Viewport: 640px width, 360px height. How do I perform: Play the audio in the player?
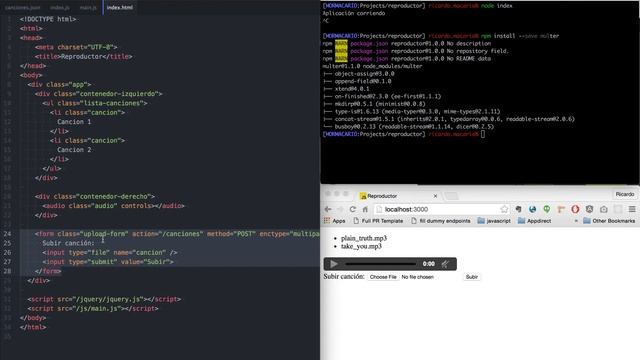(334, 264)
